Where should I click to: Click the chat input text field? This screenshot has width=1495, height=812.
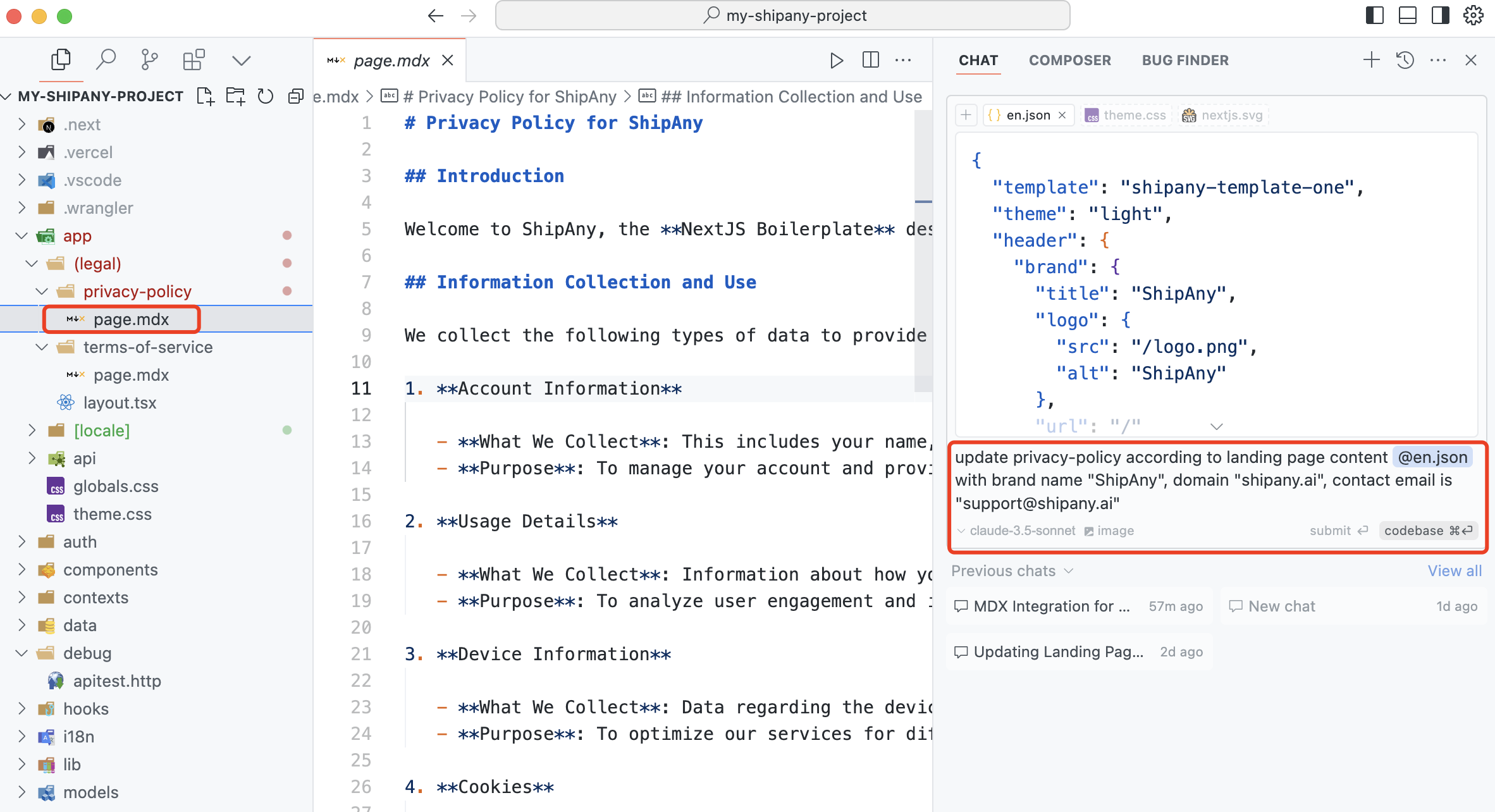(x=1215, y=480)
